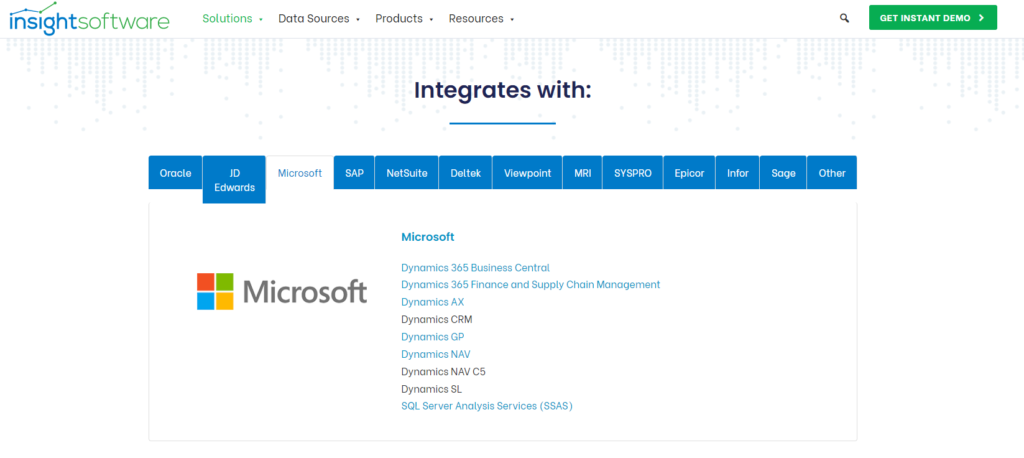Open the Dynamics AX link
This screenshot has height=458, width=1024.
432,303
